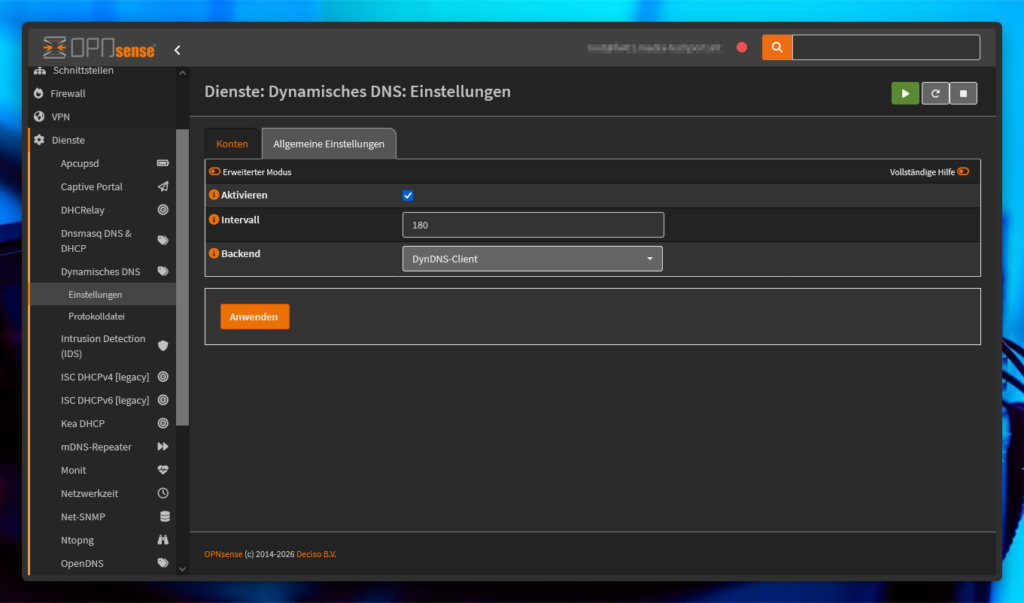
Task: Toggle the Vollständige Hilfe switch
Action: coord(963,172)
